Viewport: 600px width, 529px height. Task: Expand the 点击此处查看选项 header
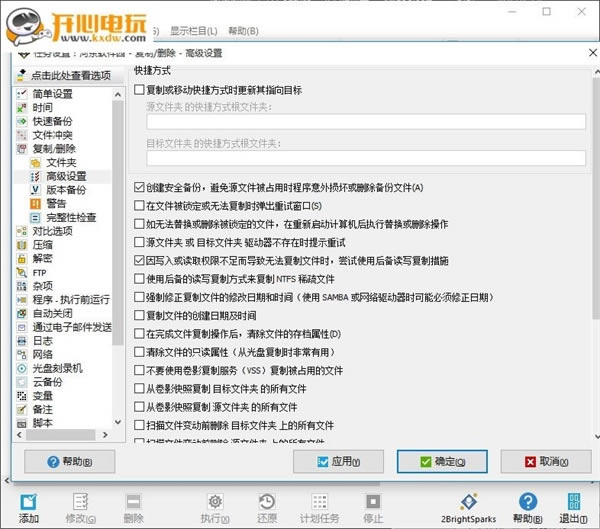(68, 76)
